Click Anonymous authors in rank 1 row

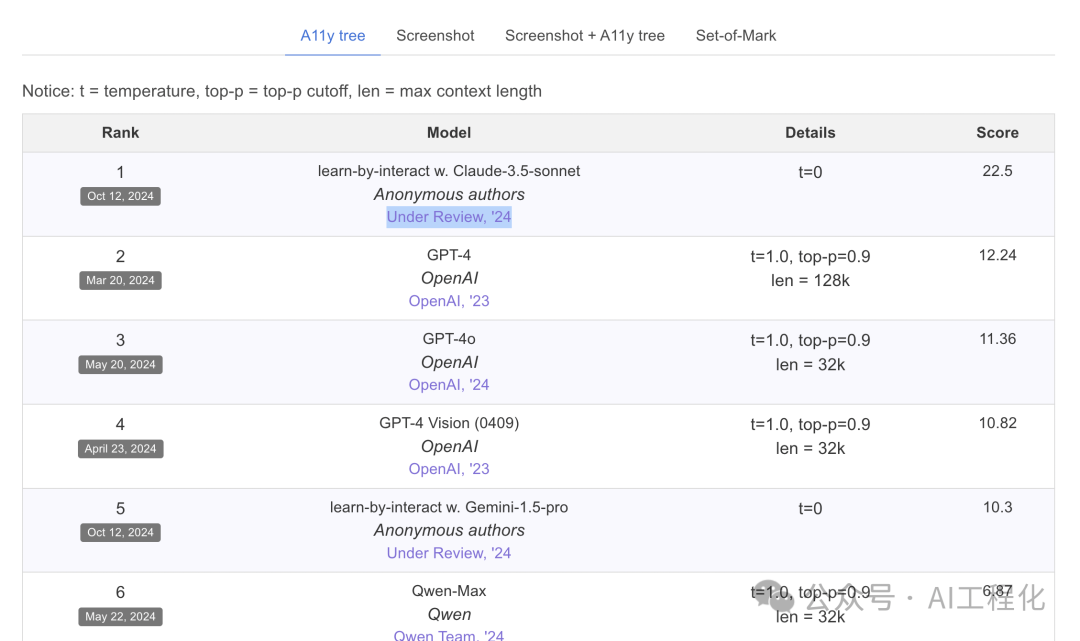449,195
